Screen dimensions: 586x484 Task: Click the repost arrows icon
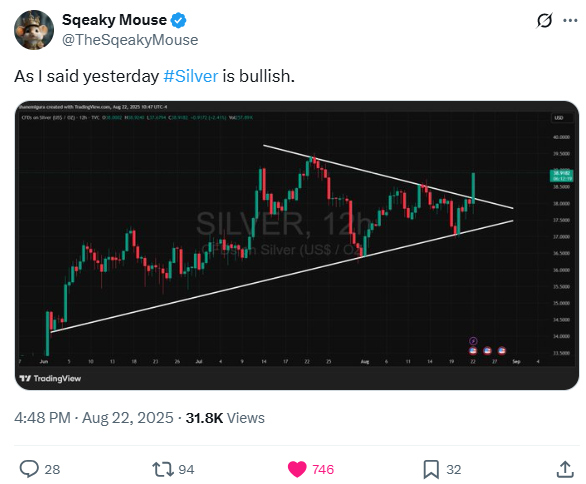tap(163, 469)
